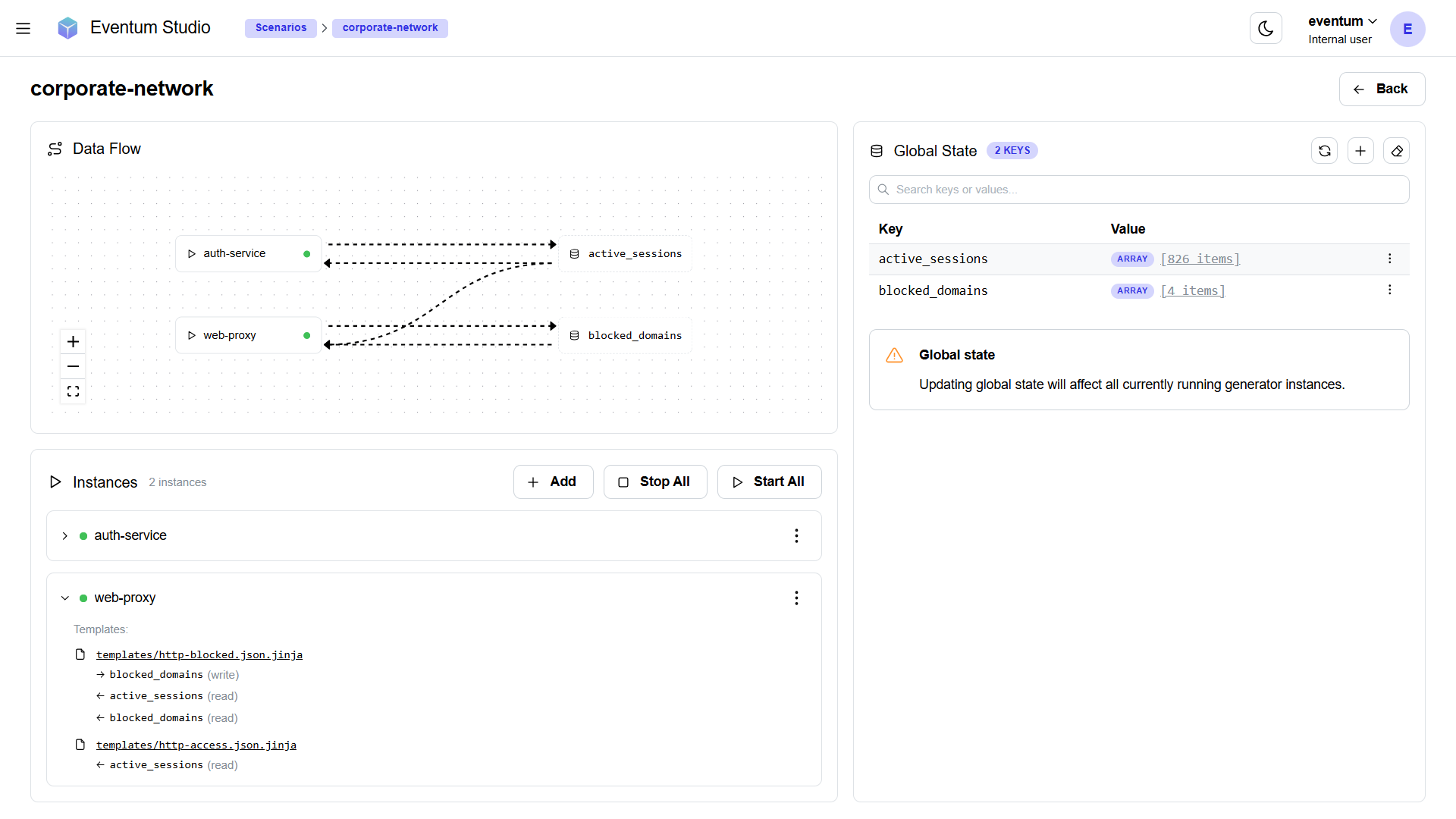Fit the Data Flow diagram to view

click(x=73, y=391)
